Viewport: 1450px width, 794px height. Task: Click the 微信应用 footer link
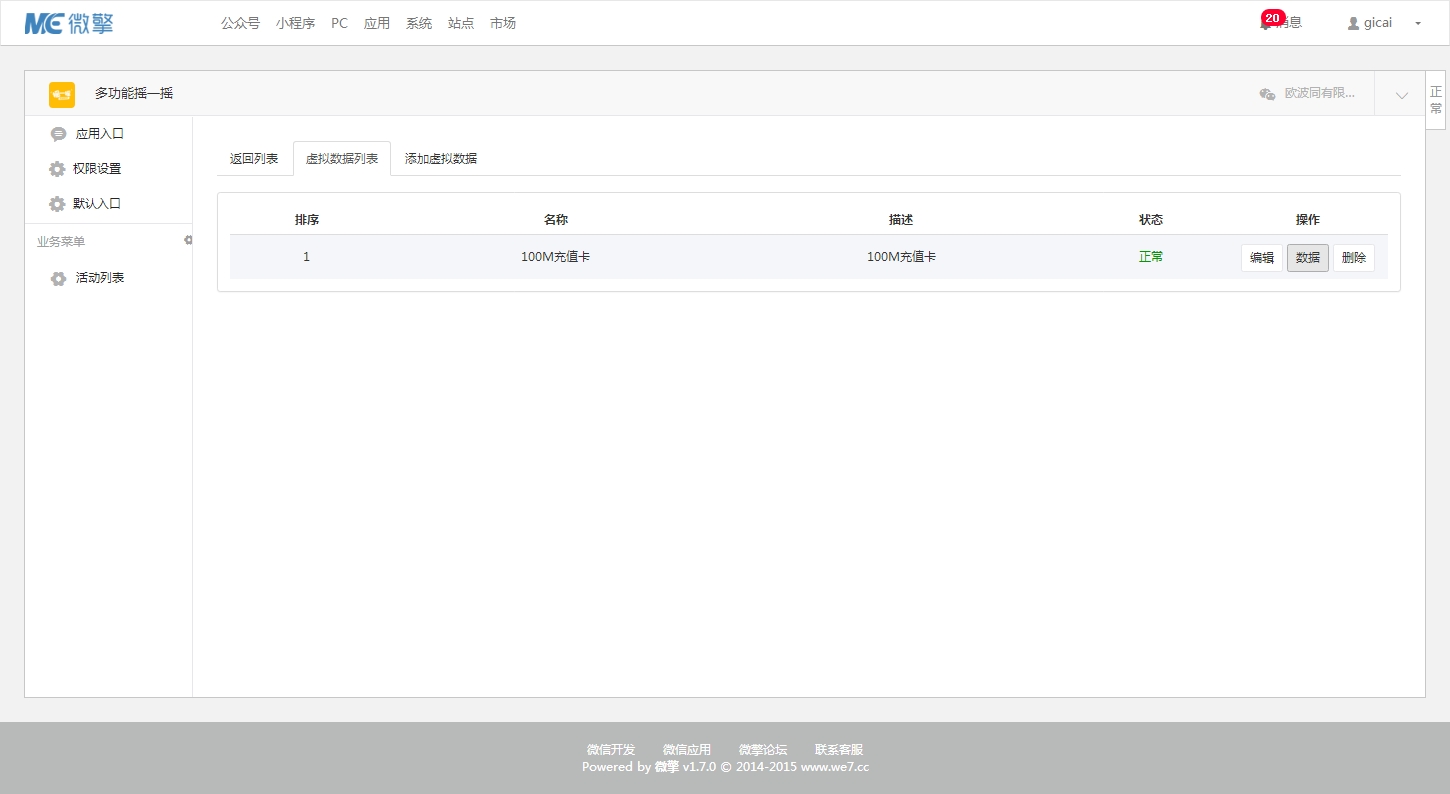point(687,750)
